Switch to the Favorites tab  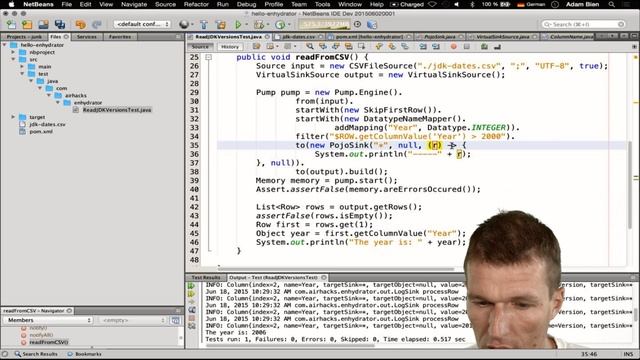click(x=120, y=37)
